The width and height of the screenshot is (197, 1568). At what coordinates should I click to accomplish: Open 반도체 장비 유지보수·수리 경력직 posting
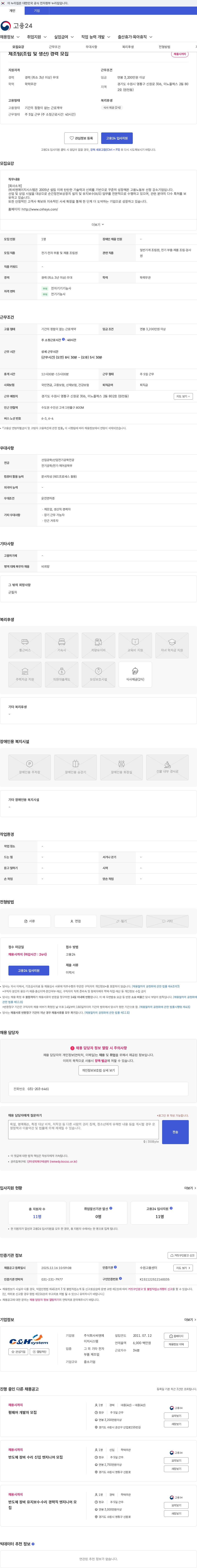(x=42, y=1505)
